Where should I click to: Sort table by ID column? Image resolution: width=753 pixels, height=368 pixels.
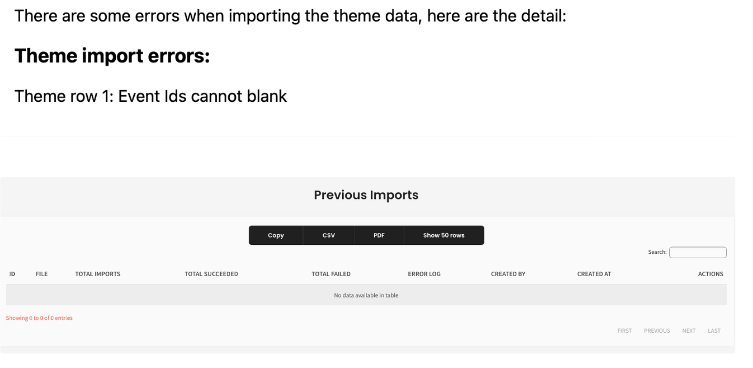[x=12, y=274]
